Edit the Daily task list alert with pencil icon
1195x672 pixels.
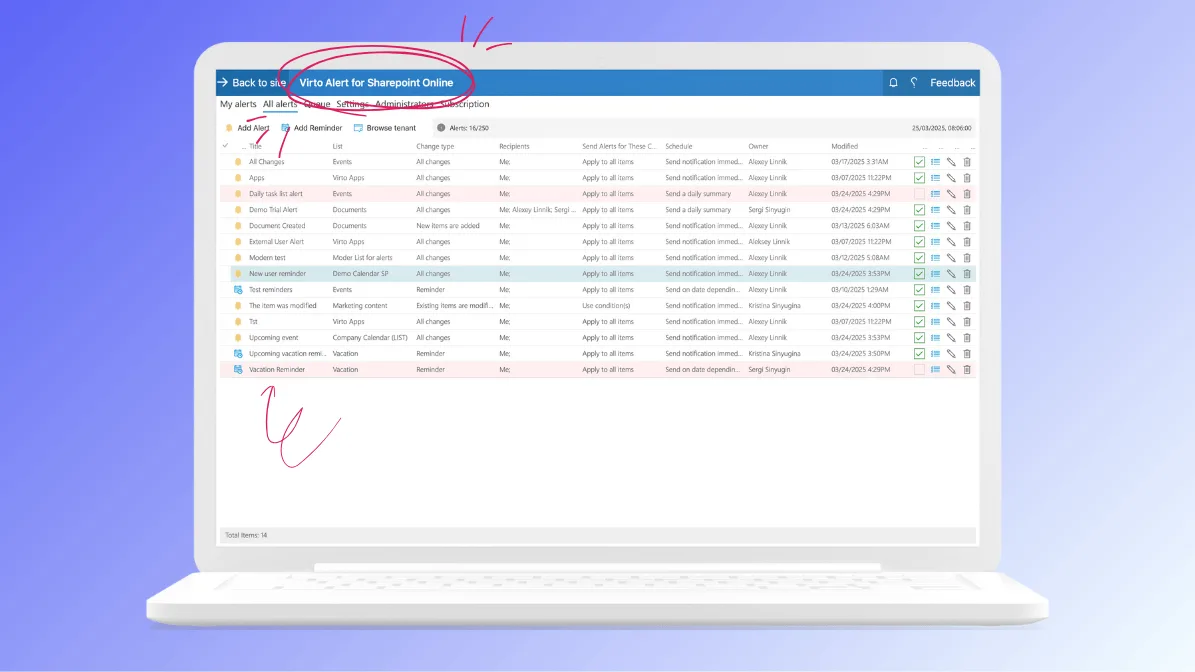[950, 193]
